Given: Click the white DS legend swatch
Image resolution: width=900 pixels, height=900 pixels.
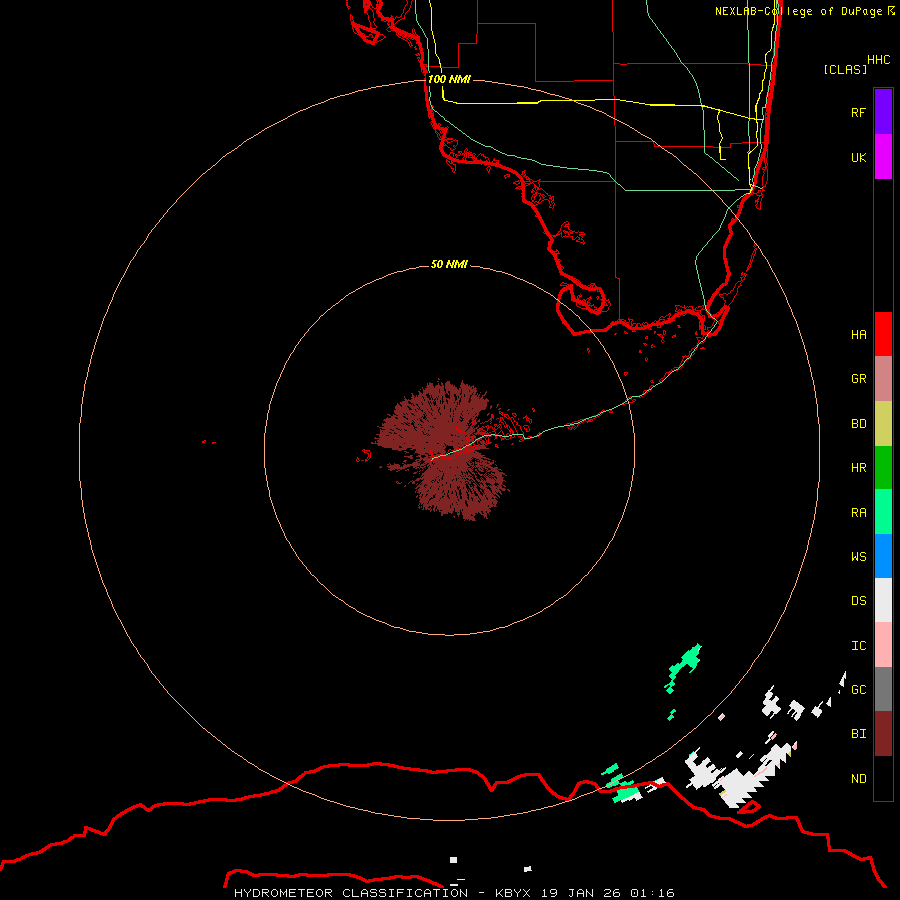Looking at the screenshot, I should click(883, 600).
